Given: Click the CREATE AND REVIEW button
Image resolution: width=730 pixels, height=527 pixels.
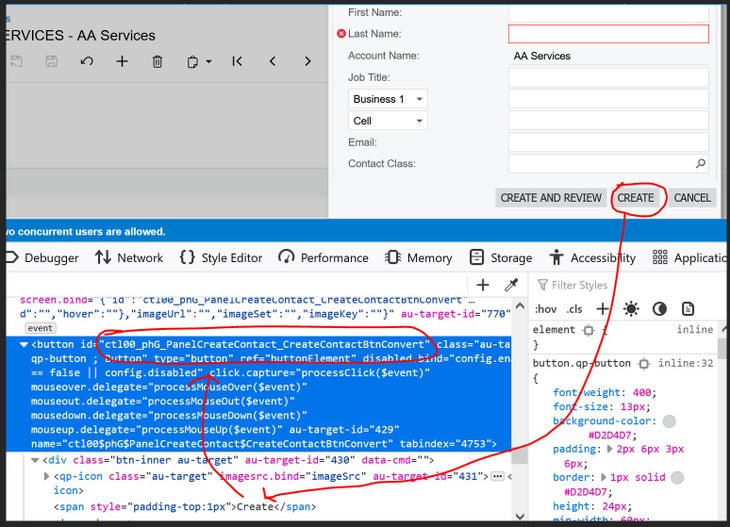Looking at the screenshot, I should (551, 198).
